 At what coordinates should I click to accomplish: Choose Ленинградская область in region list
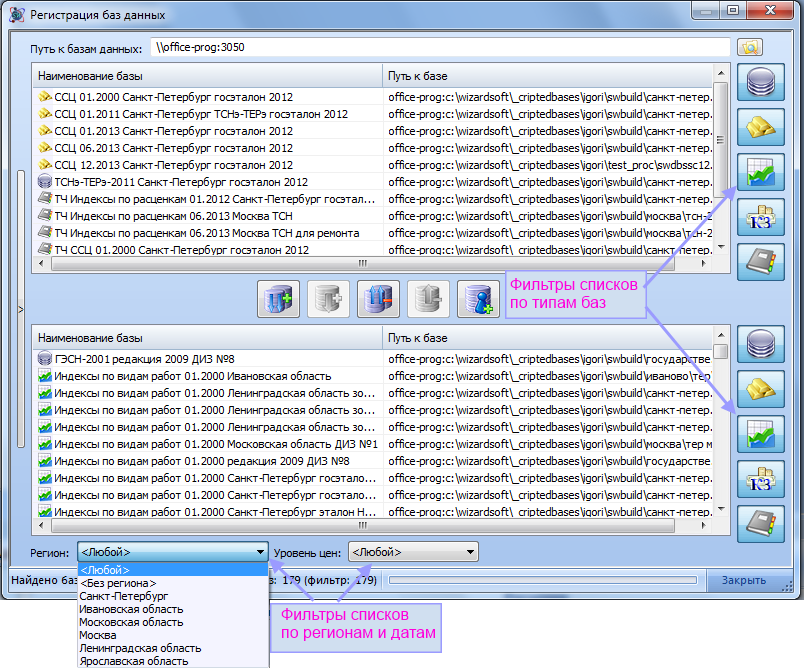click(x=173, y=648)
